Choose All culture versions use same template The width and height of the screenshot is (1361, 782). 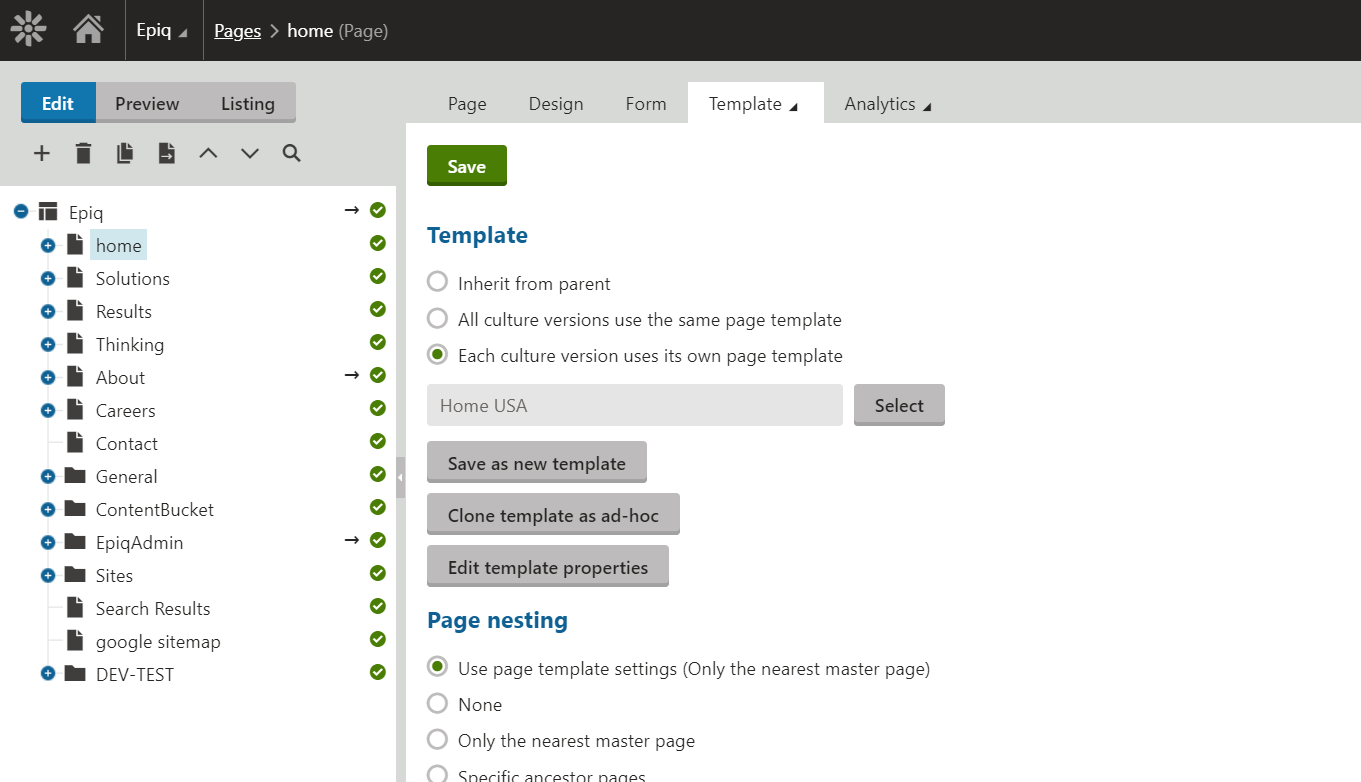(x=437, y=319)
